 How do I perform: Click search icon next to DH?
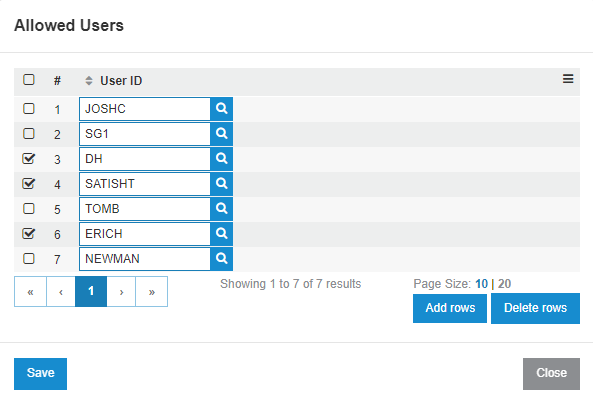coord(222,159)
